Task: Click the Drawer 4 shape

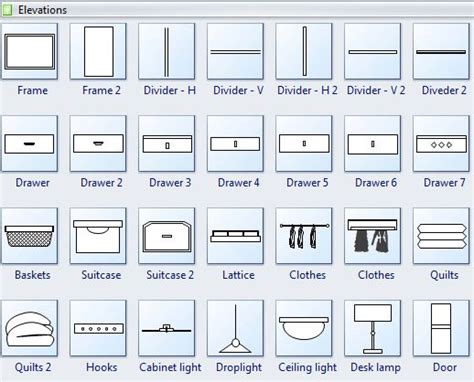Action: (235, 144)
